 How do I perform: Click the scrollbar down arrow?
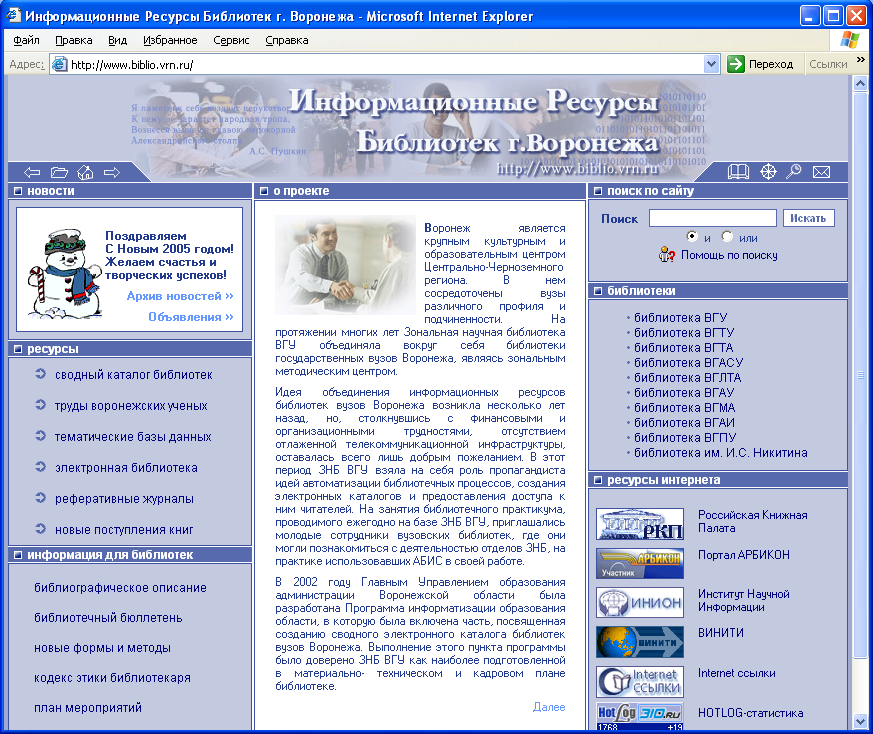(x=860, y=722)
